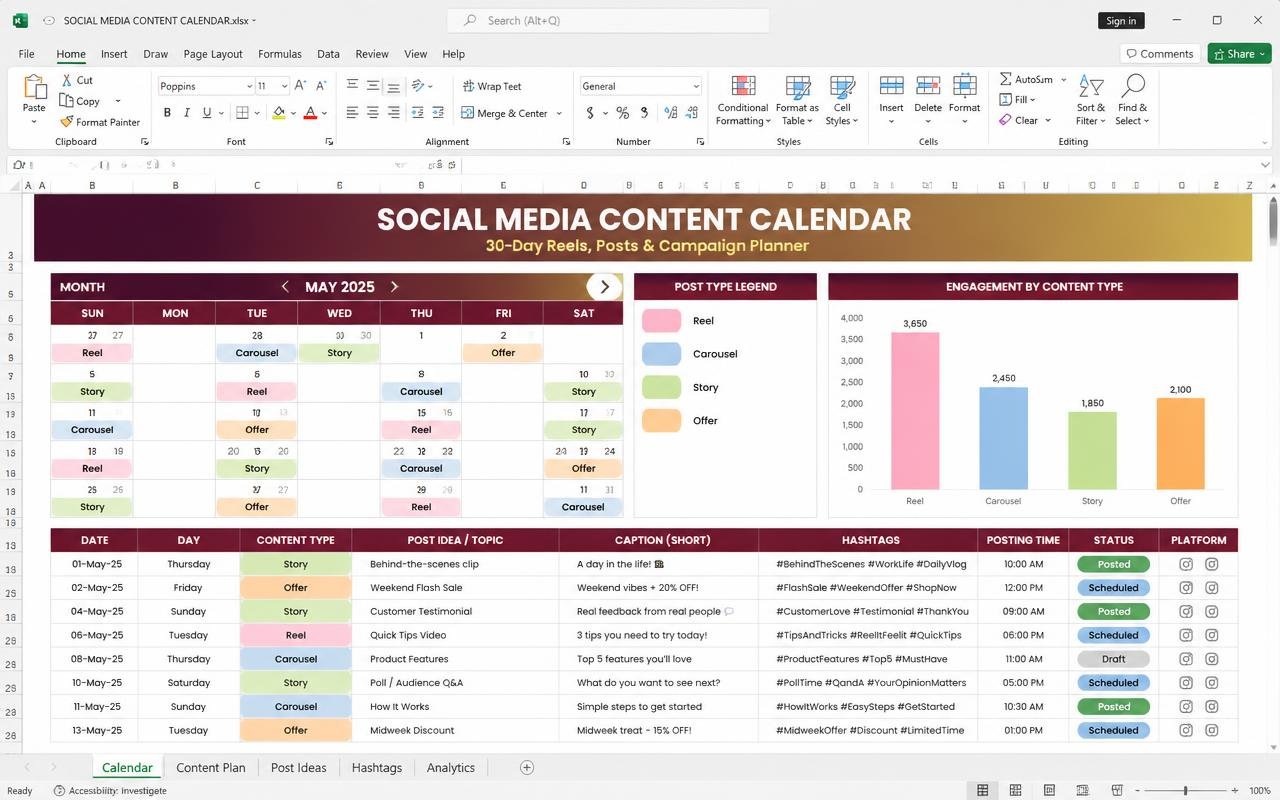1280x800 pixels.
Task: Click the Sign in button
Action: click(1121, 21)
